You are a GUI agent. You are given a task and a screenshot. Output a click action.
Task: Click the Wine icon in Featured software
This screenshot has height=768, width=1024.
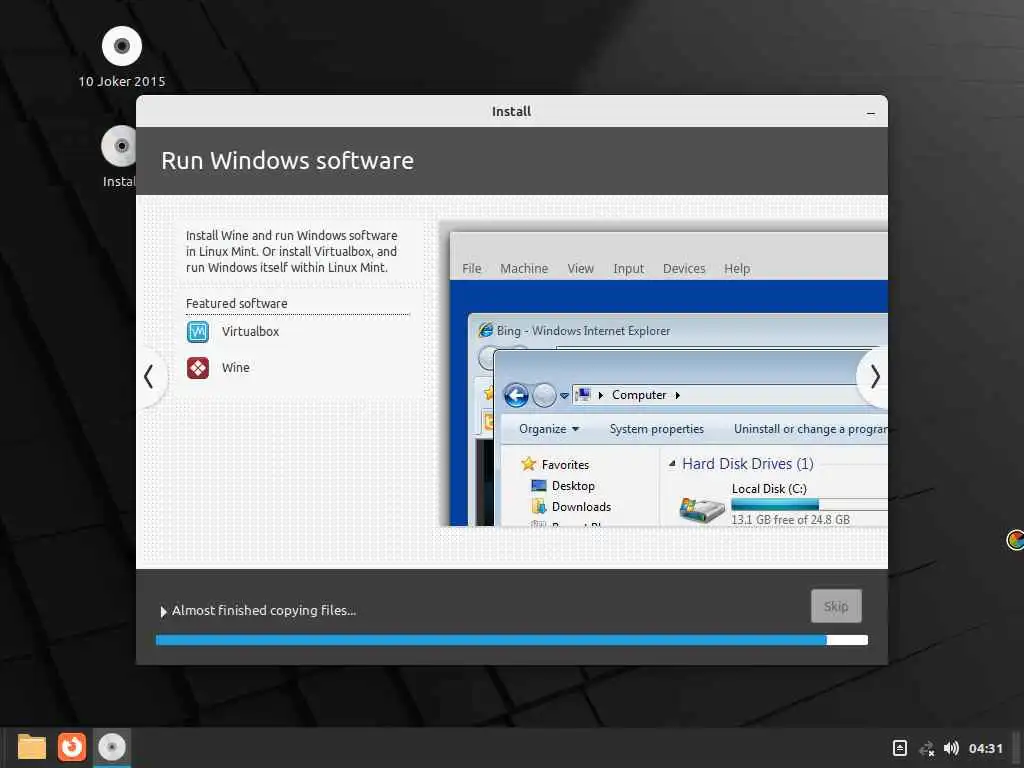(x=198, y=368)
